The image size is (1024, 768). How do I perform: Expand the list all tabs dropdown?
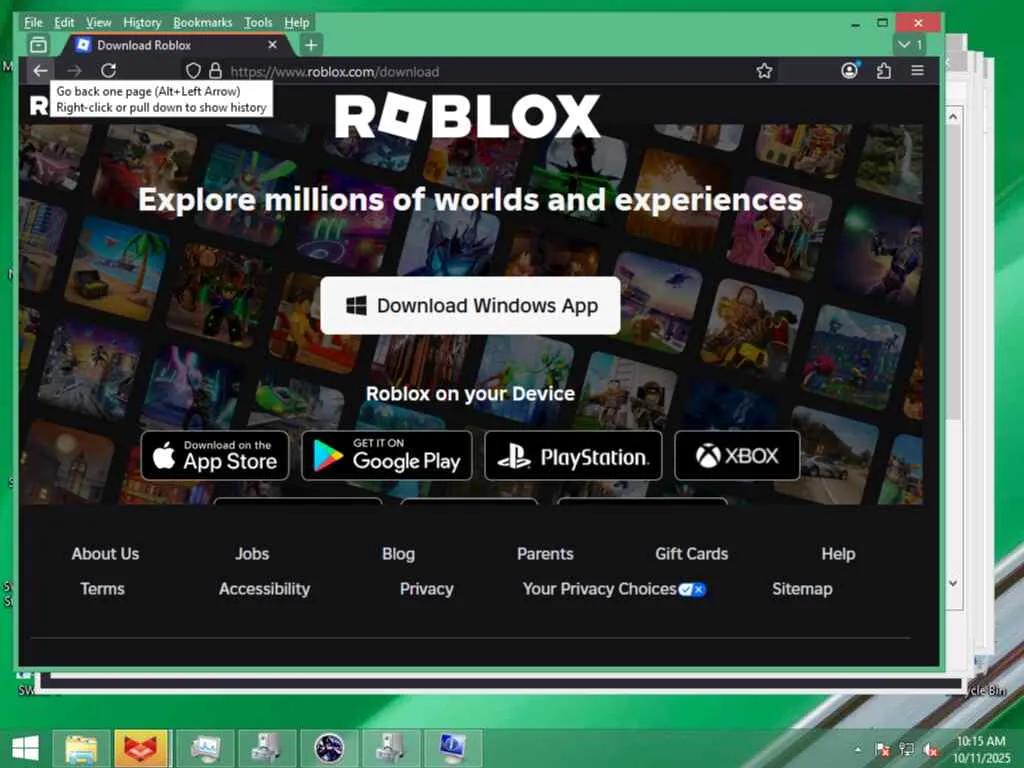click(910, 44)
